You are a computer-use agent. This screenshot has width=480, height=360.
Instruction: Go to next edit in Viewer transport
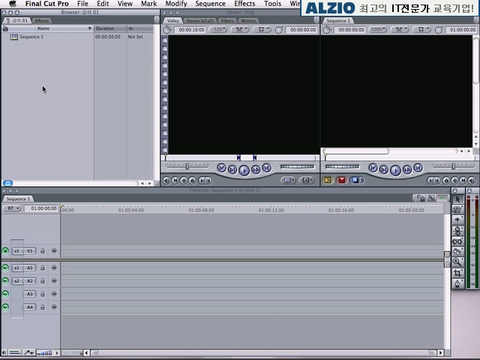(266, 168)
